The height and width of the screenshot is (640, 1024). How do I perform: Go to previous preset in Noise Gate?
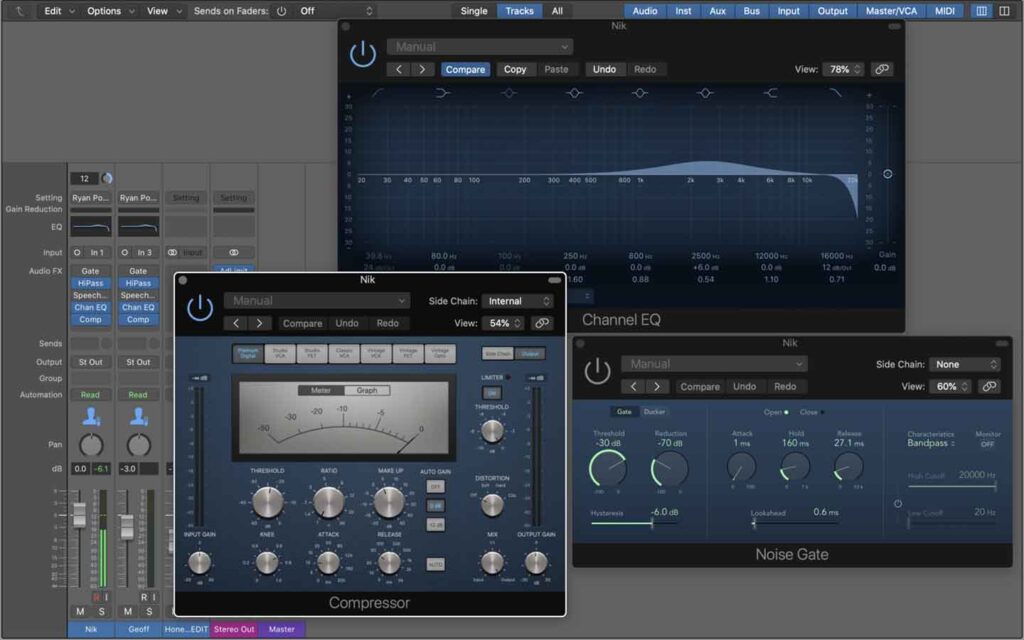click(633, 387)
